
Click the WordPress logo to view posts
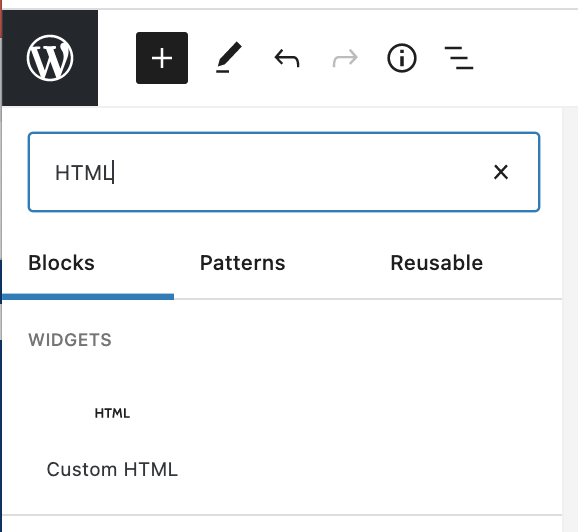[x=50, y=58]
